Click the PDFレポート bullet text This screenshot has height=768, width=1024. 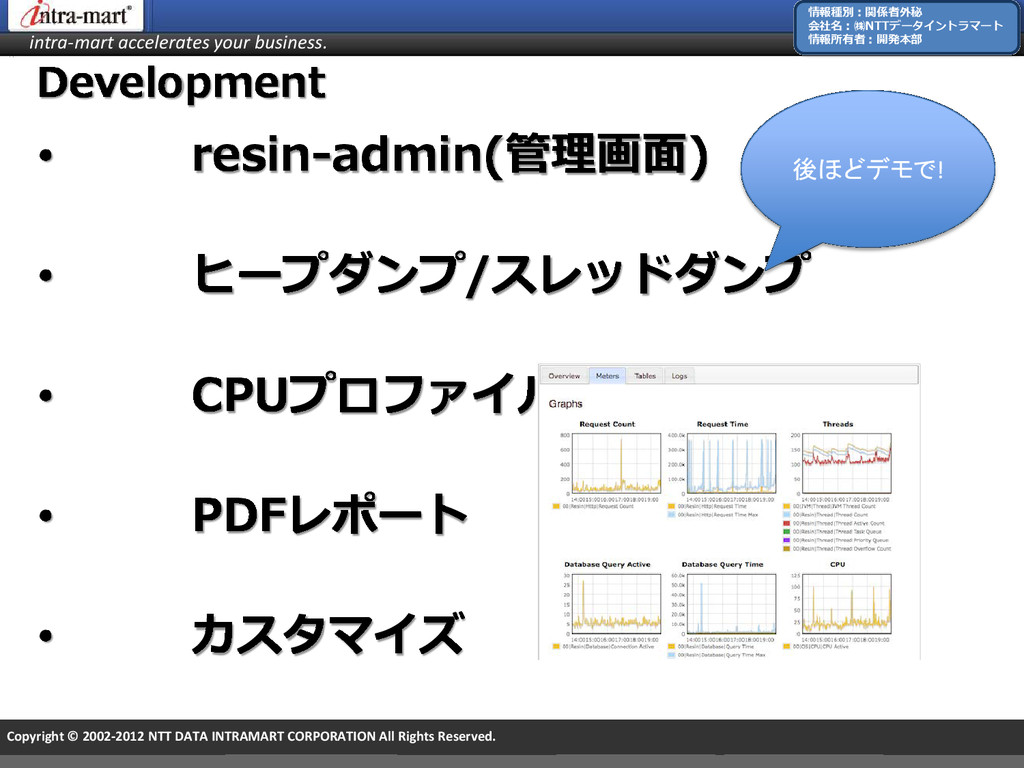[x=330, y=515]
